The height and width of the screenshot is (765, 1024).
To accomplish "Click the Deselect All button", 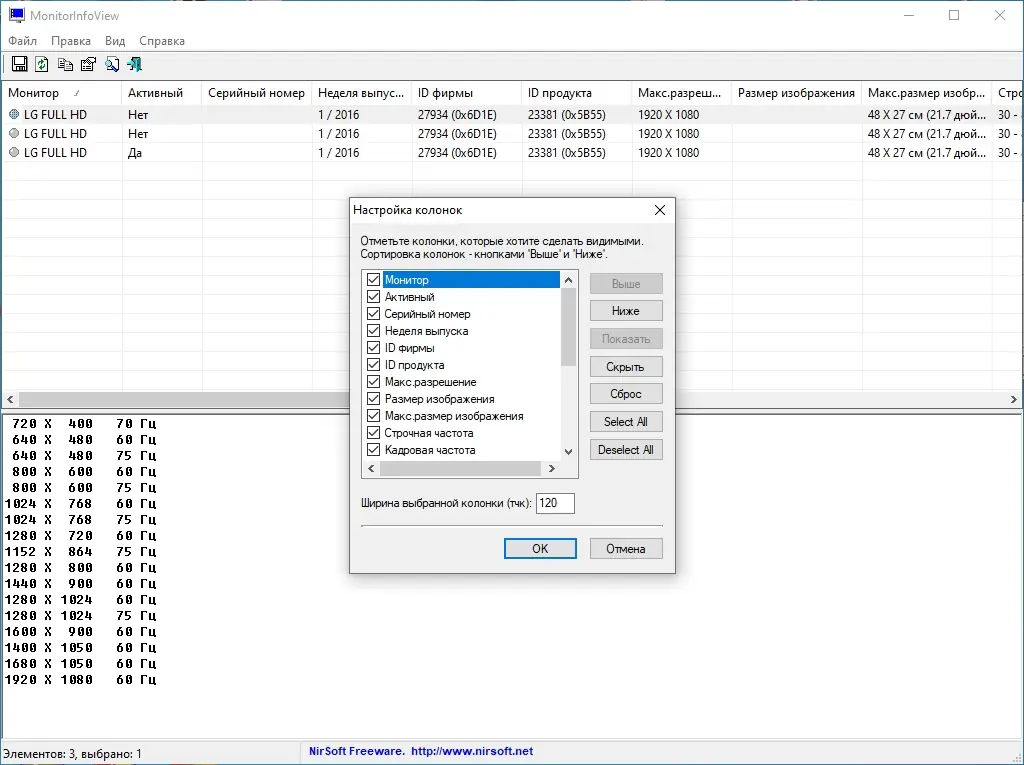I will pyautogui.click(x=626, y=450).
